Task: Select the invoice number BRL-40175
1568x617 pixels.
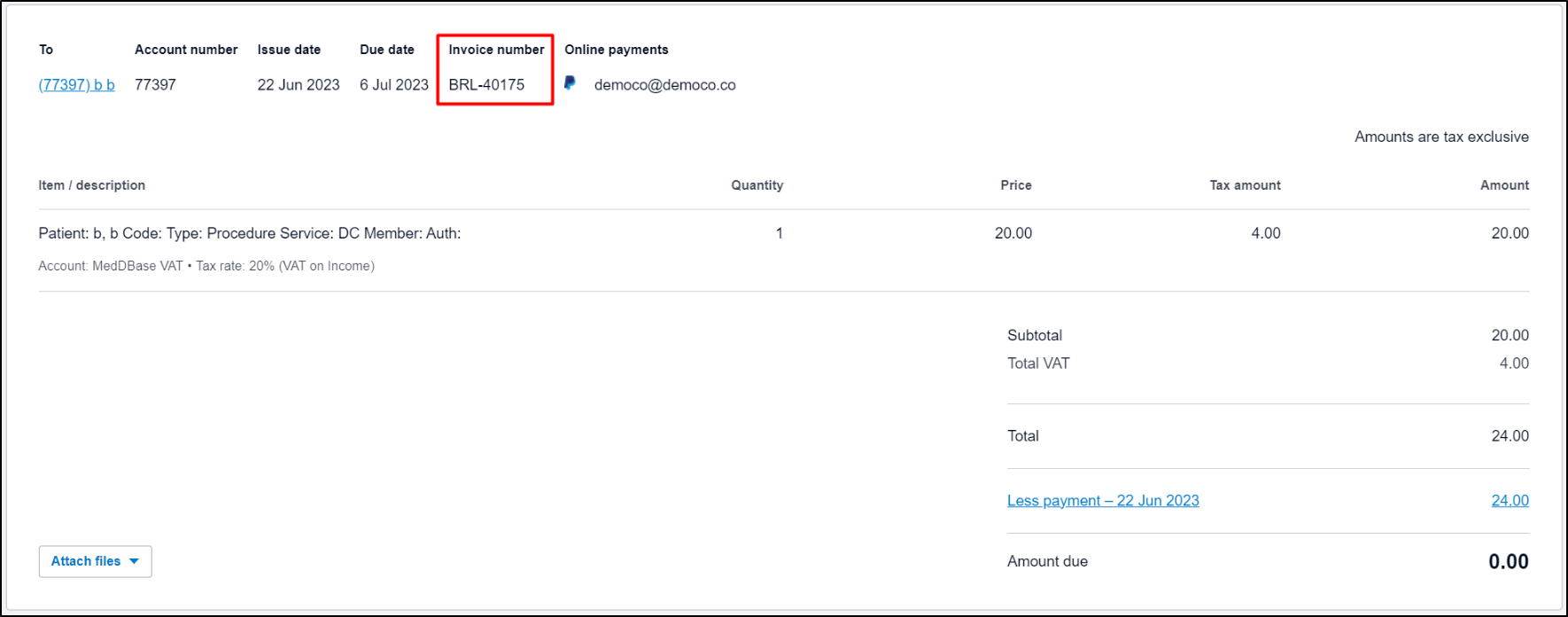Action: 486,85
